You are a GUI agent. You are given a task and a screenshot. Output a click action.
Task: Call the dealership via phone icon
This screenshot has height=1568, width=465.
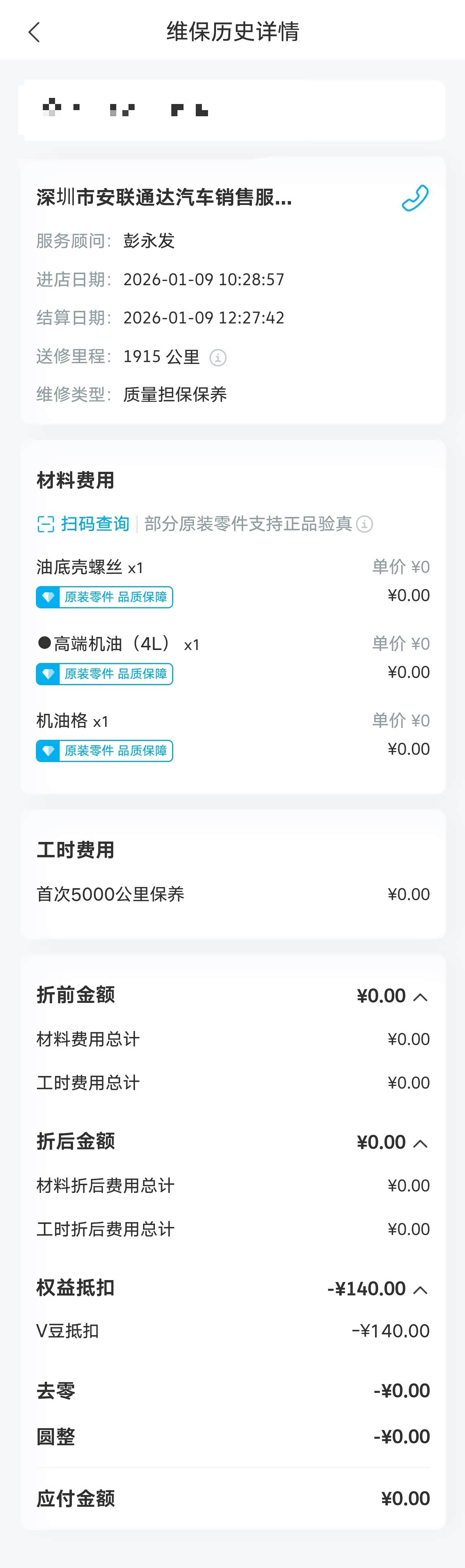click(x=415, y=198)
